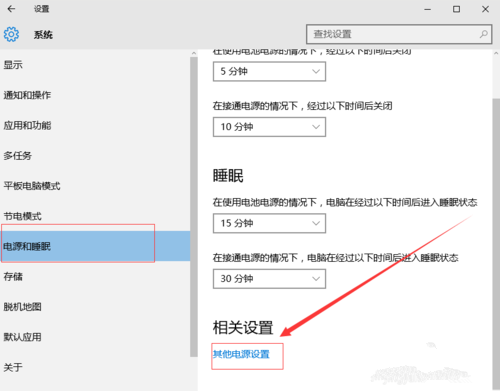The height and width of the screenshot is (391, 502).
Task: Go back with the arrow icon
Action: (11, 9)
